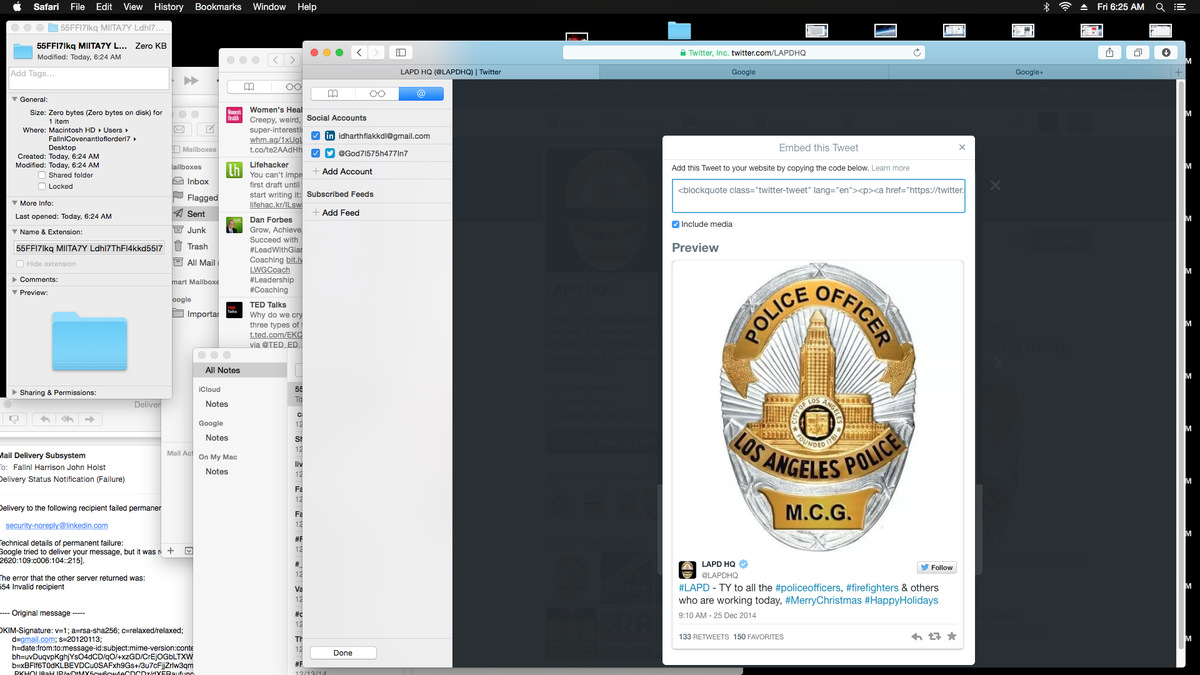Open security-noreply@linkedin.com link in mail message
Image resolution: width=1200 pixels, height=675 pixels.
[57, 525]
